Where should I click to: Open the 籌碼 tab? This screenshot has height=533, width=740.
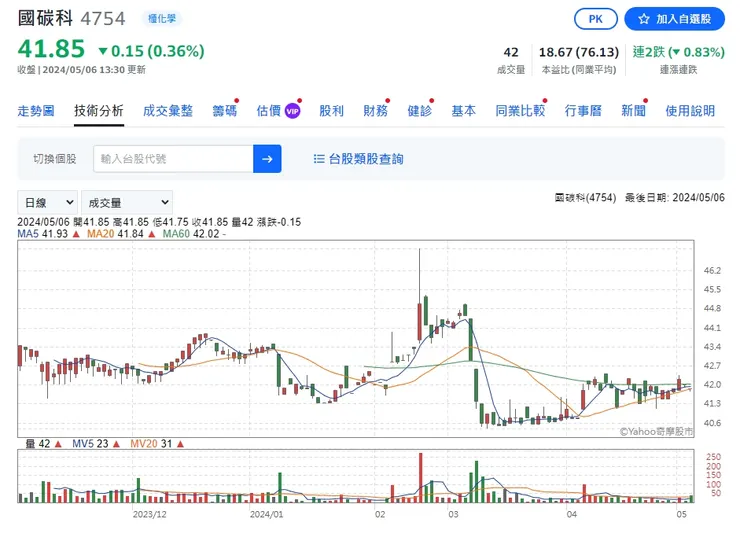pos(225,111)
